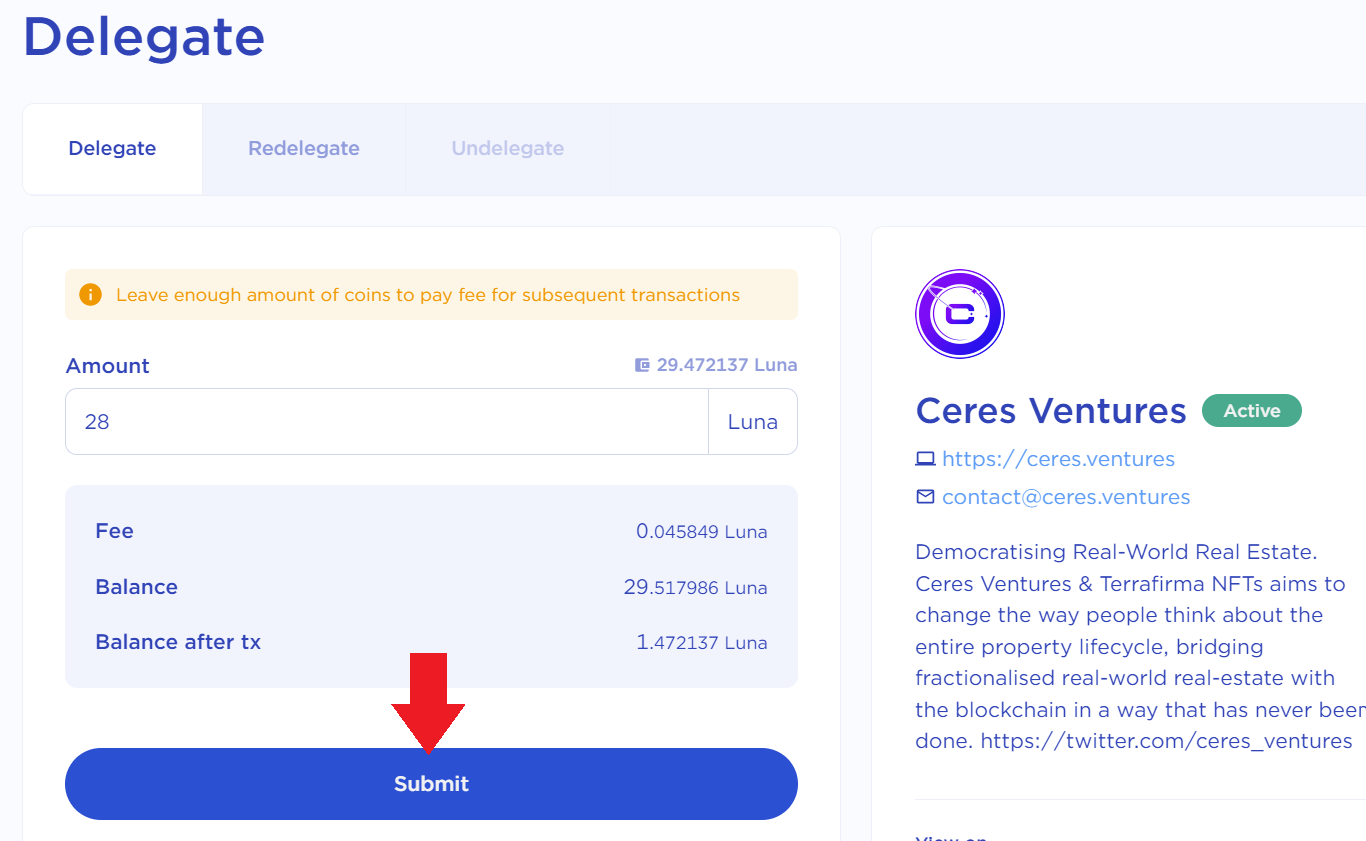Click the Ceres Ventures validator logo
The height and width of the screenshot is (841, 1366).
tap(959, 314)
